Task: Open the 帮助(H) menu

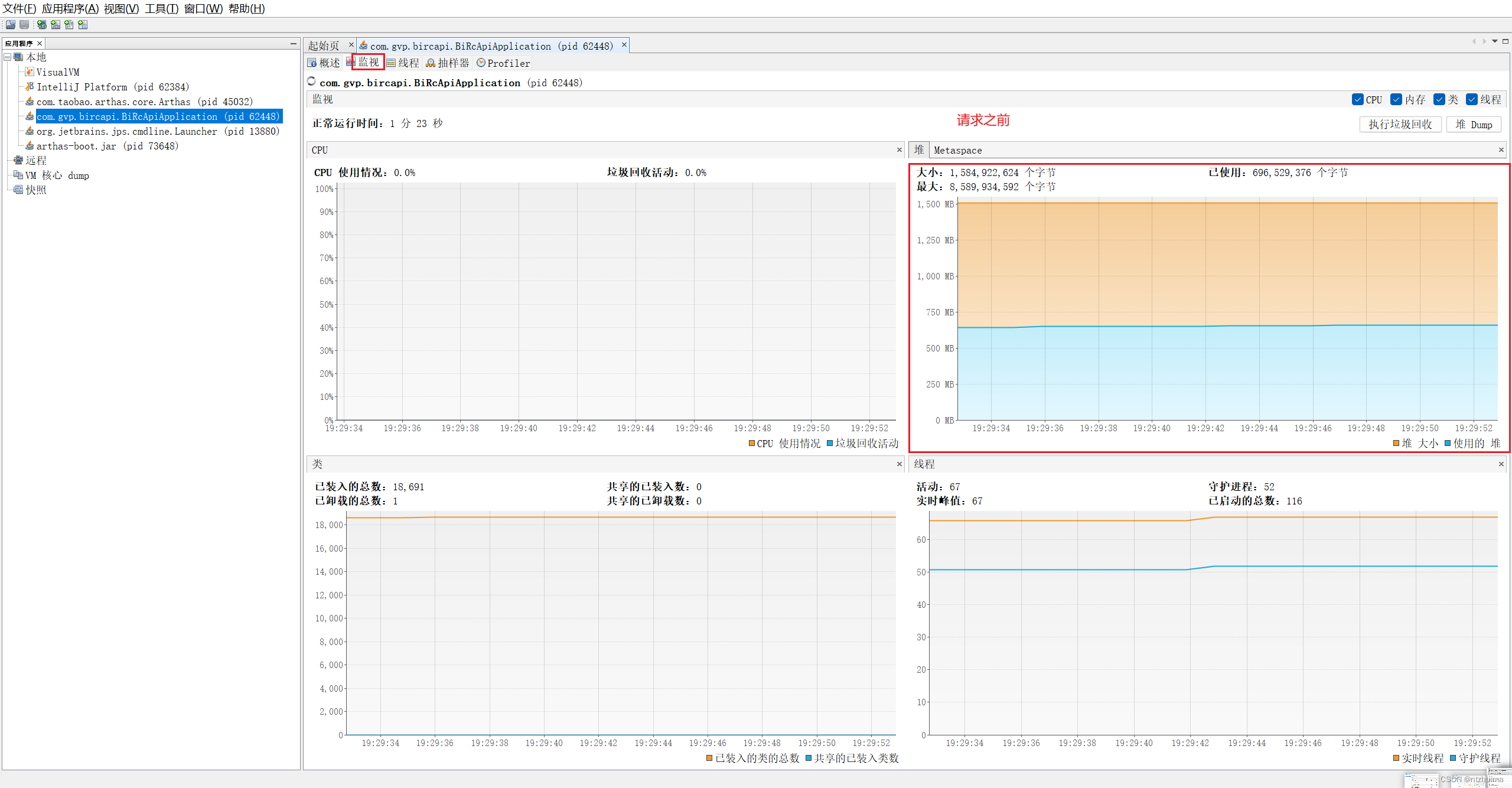Action: [x=246, y=9]
